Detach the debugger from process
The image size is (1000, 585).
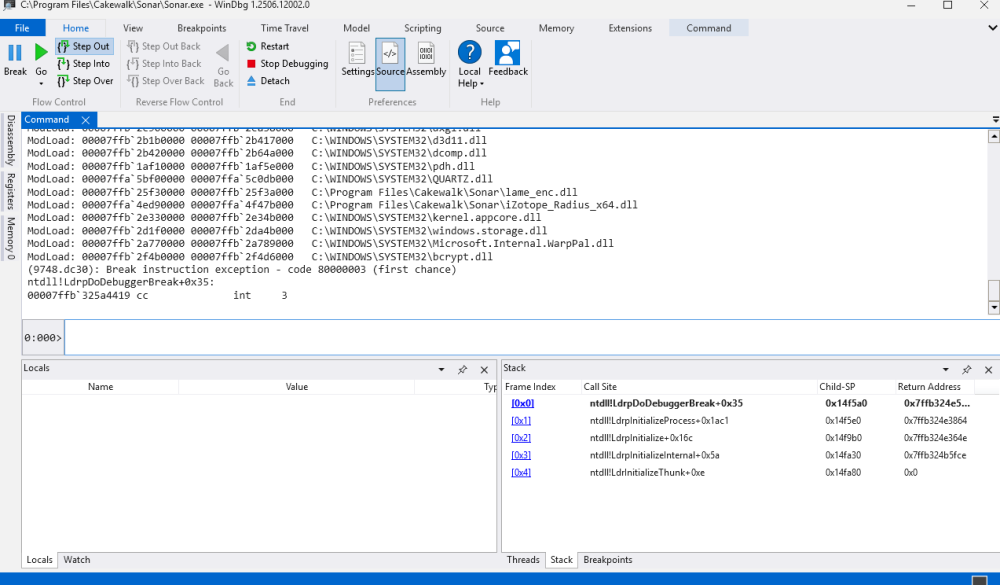(x=268, y=80)
